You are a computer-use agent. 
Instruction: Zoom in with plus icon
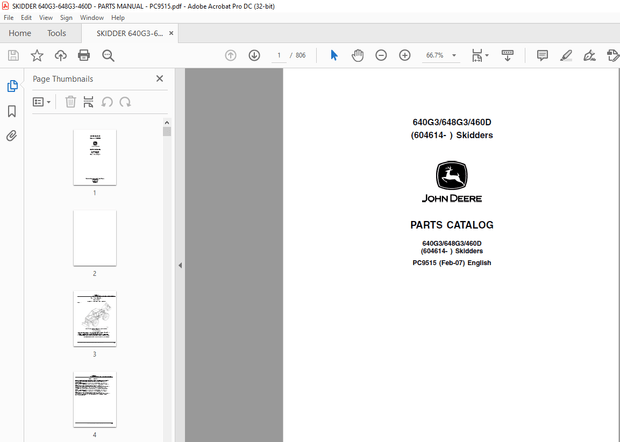tap(405, 55)
